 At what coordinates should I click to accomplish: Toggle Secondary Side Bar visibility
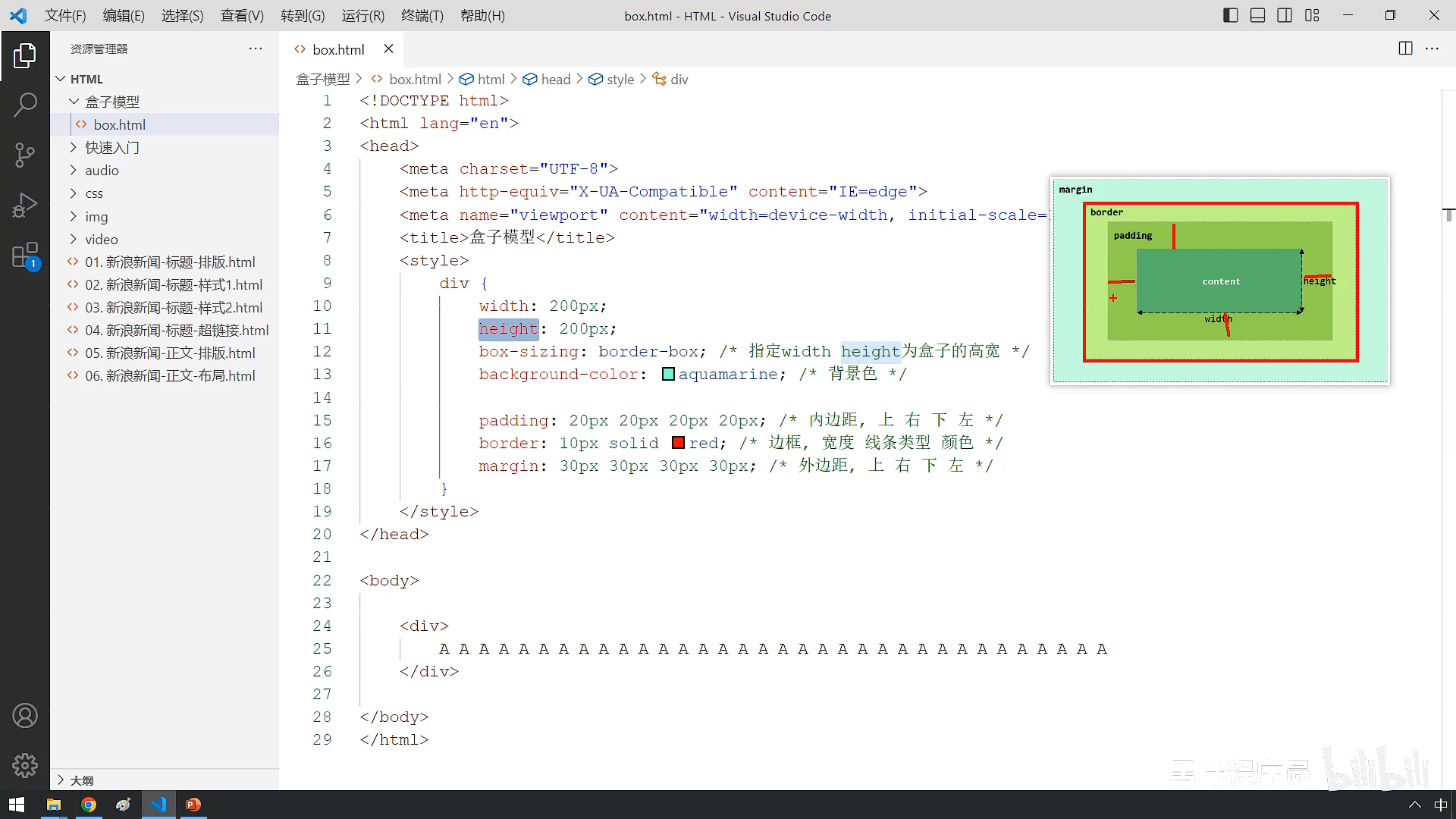coord(1285,15)
